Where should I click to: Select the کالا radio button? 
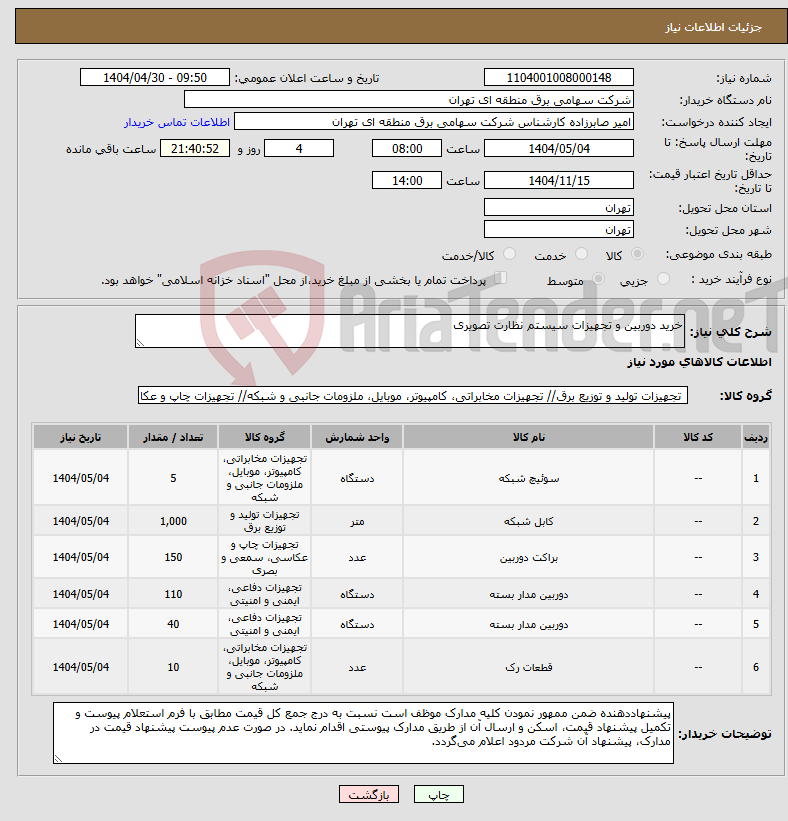click(x=637, y=254)
